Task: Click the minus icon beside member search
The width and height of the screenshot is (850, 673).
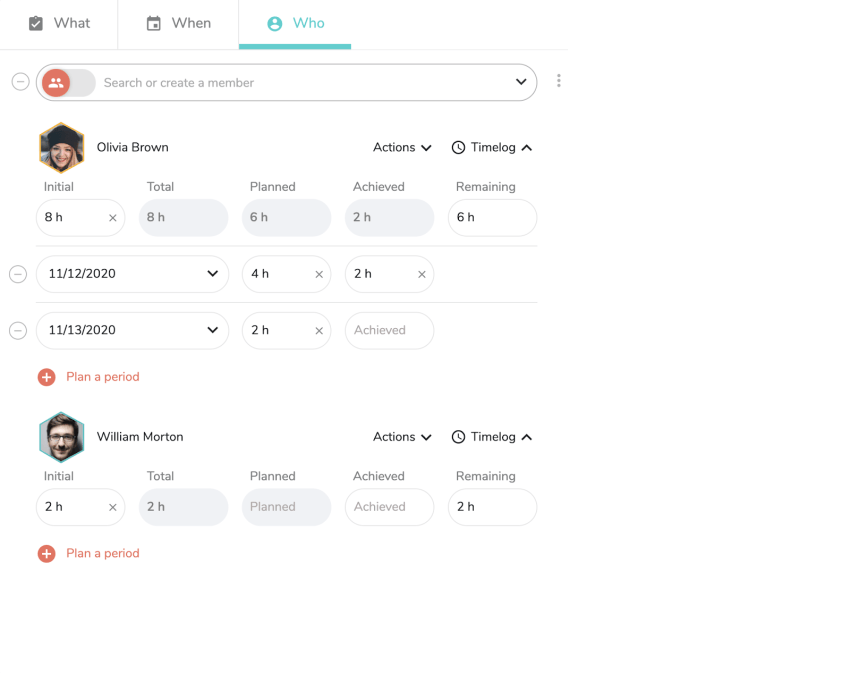Action: [x=21, y=82]
